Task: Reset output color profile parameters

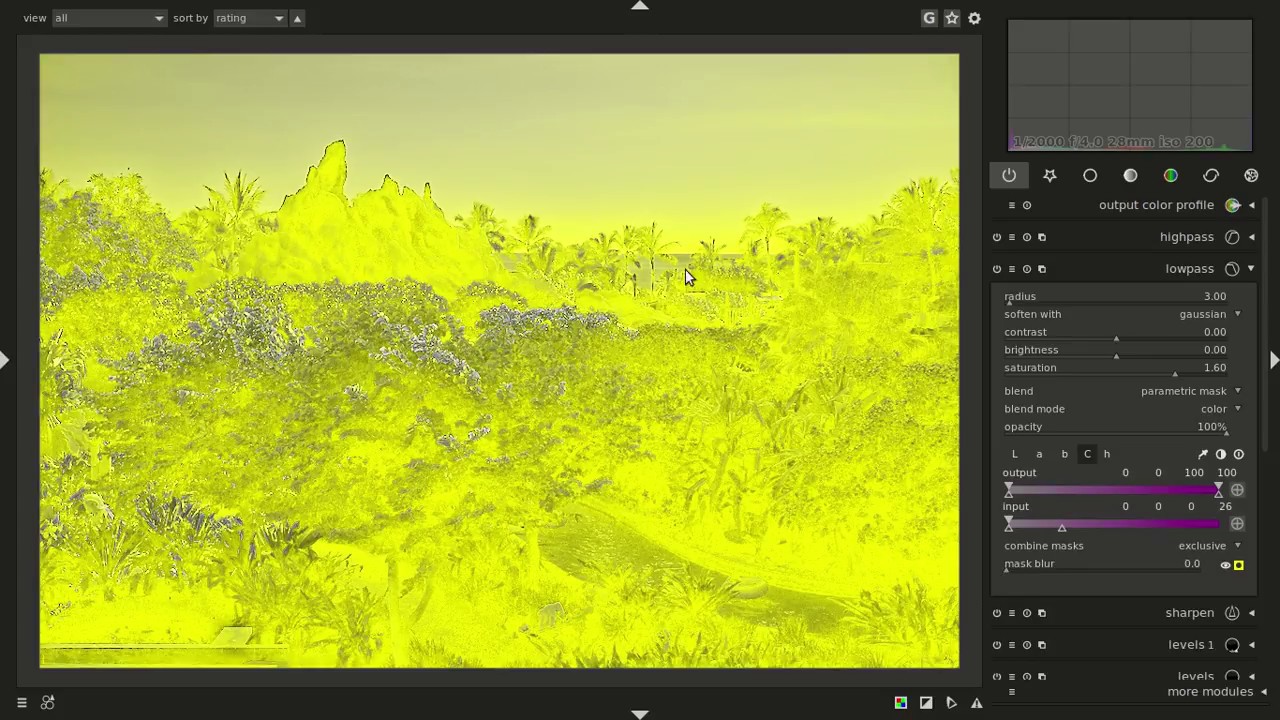Action: 1026,205
